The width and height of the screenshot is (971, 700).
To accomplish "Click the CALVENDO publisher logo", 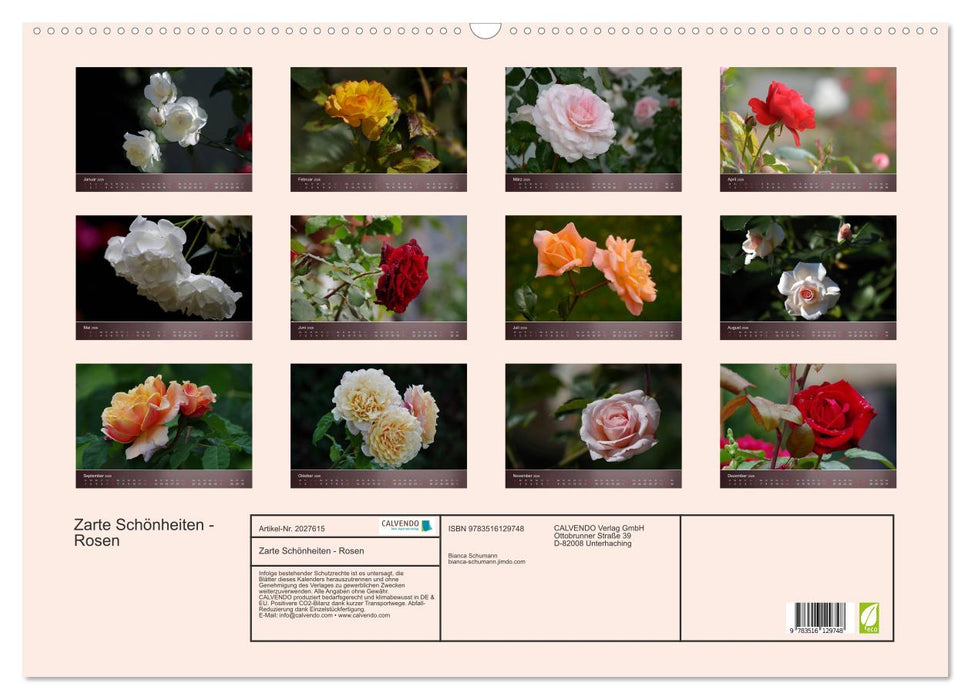I will tap(408, 525).
